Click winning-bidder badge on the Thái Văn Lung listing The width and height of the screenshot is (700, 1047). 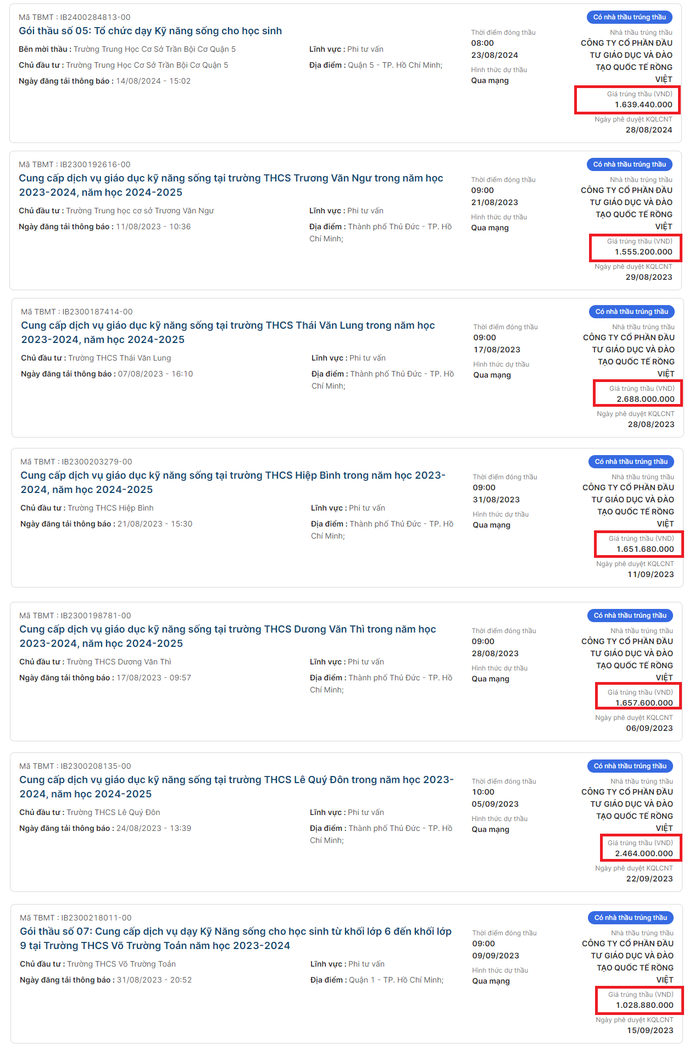(631, 311)
